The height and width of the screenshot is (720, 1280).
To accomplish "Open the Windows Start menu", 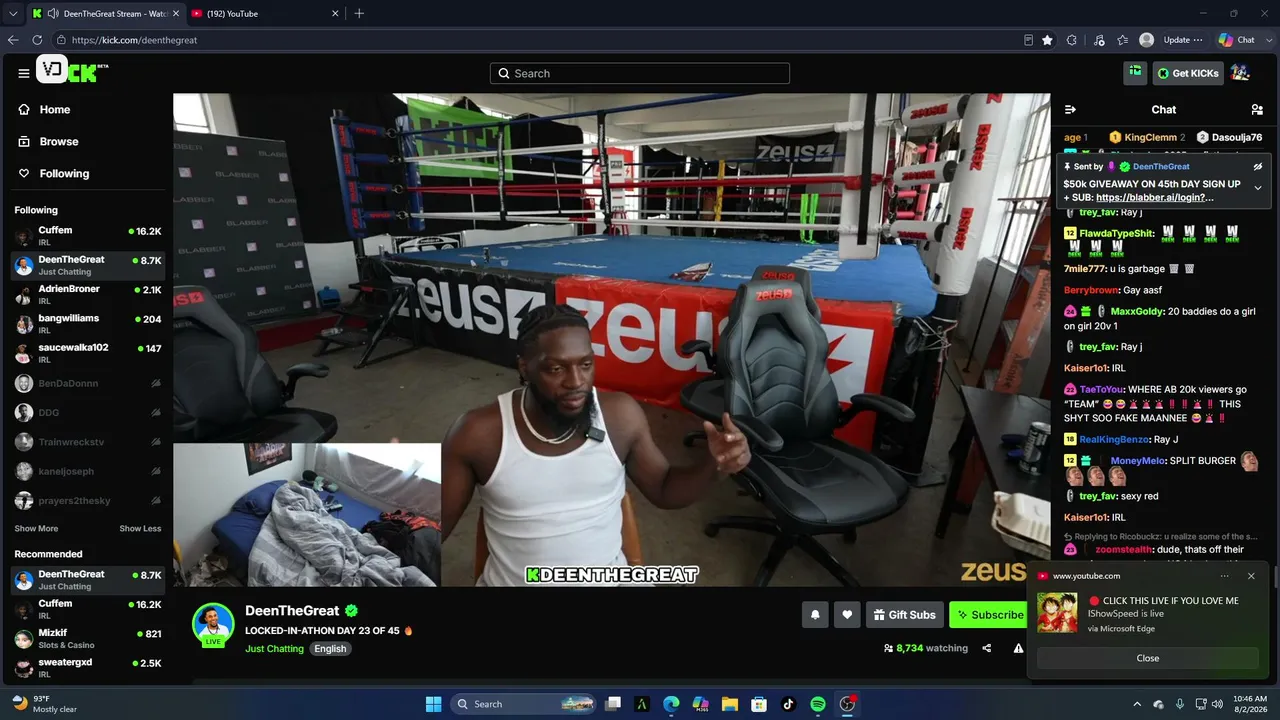I will (433, 704).
